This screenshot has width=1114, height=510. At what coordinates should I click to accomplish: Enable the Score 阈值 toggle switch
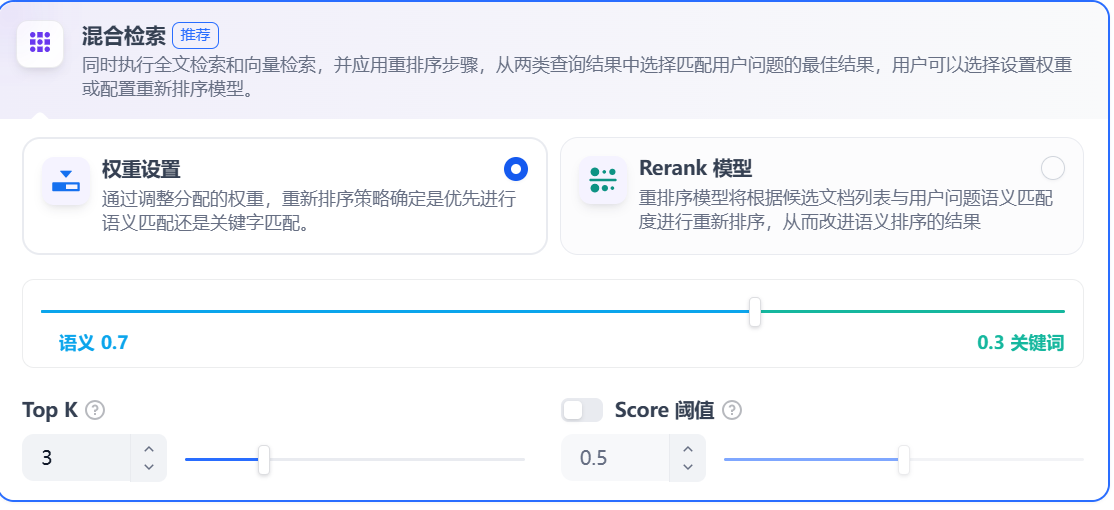tap(582, 410)
